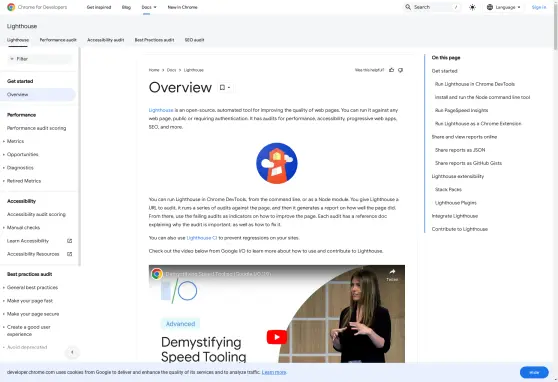Screen dimensions: 558x382
Task: Jump to Install and run Node command line tool
Action: pyautogui.click(x=482, y=97)
